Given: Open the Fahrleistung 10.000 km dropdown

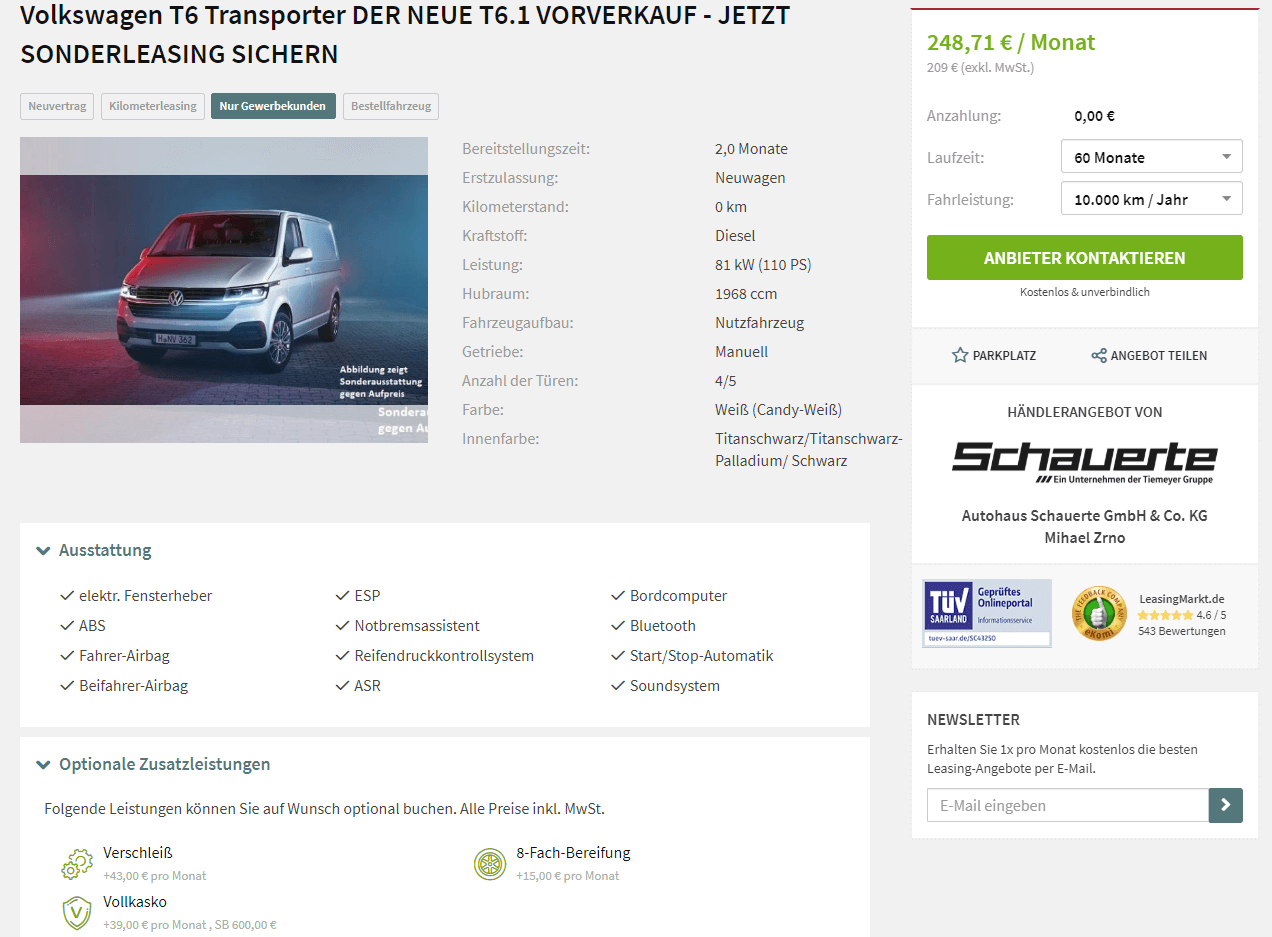Looking at the screenshot, I should (1152, 199).
